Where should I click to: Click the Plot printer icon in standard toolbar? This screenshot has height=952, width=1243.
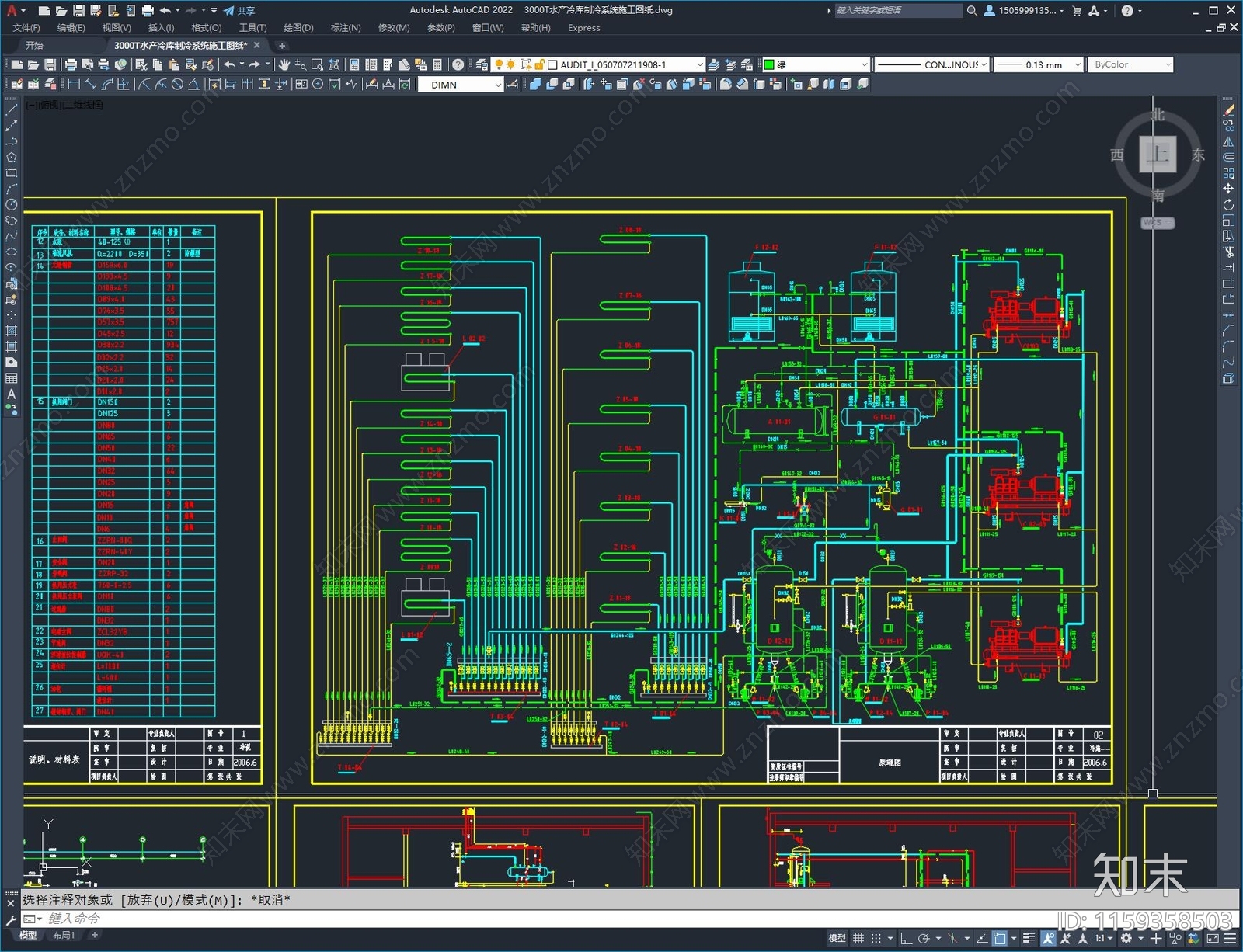(71, 64)
